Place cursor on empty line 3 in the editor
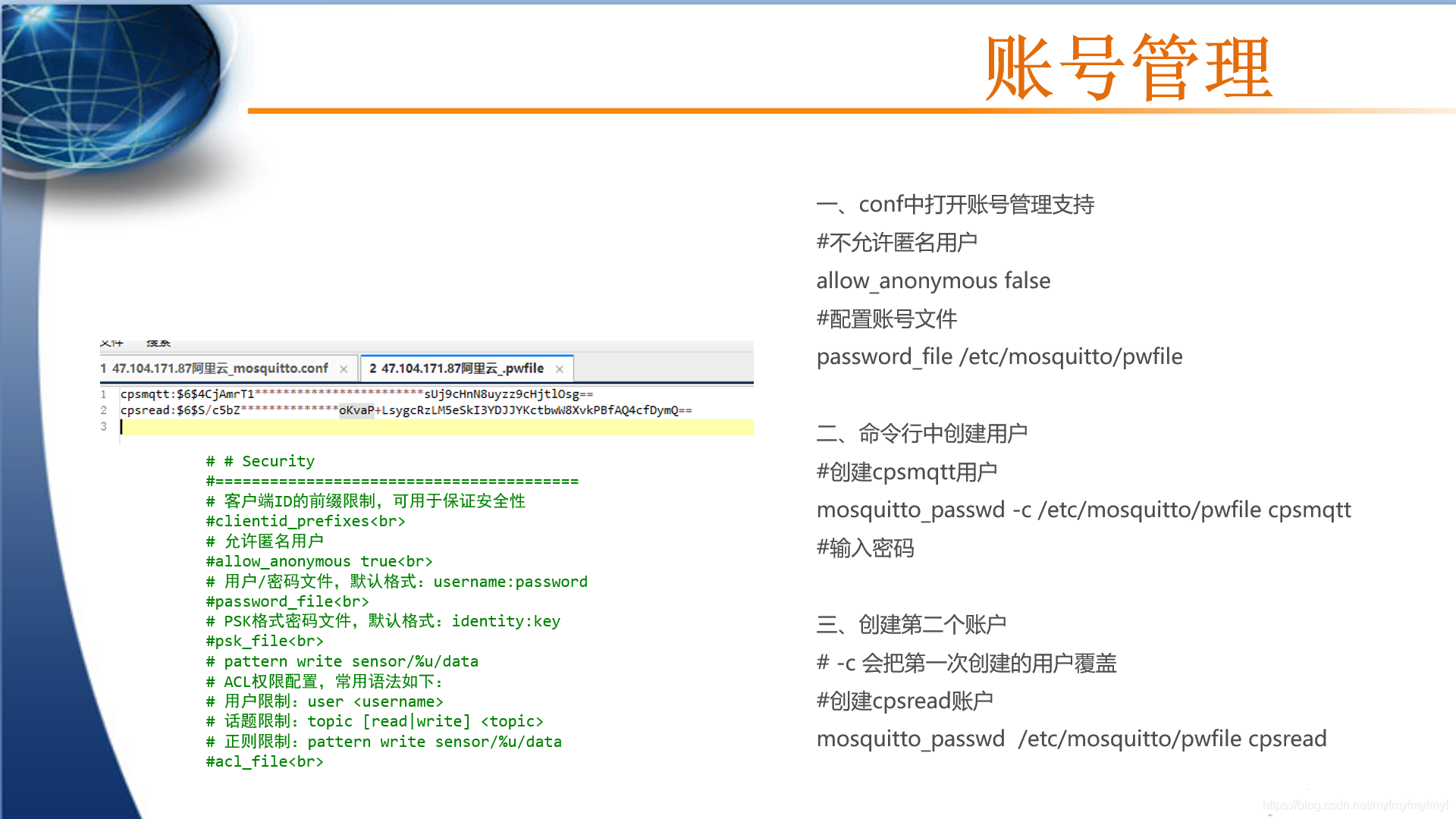This screenshot has width=1456, height=819. pyautogui.click(x=436, y=427)
